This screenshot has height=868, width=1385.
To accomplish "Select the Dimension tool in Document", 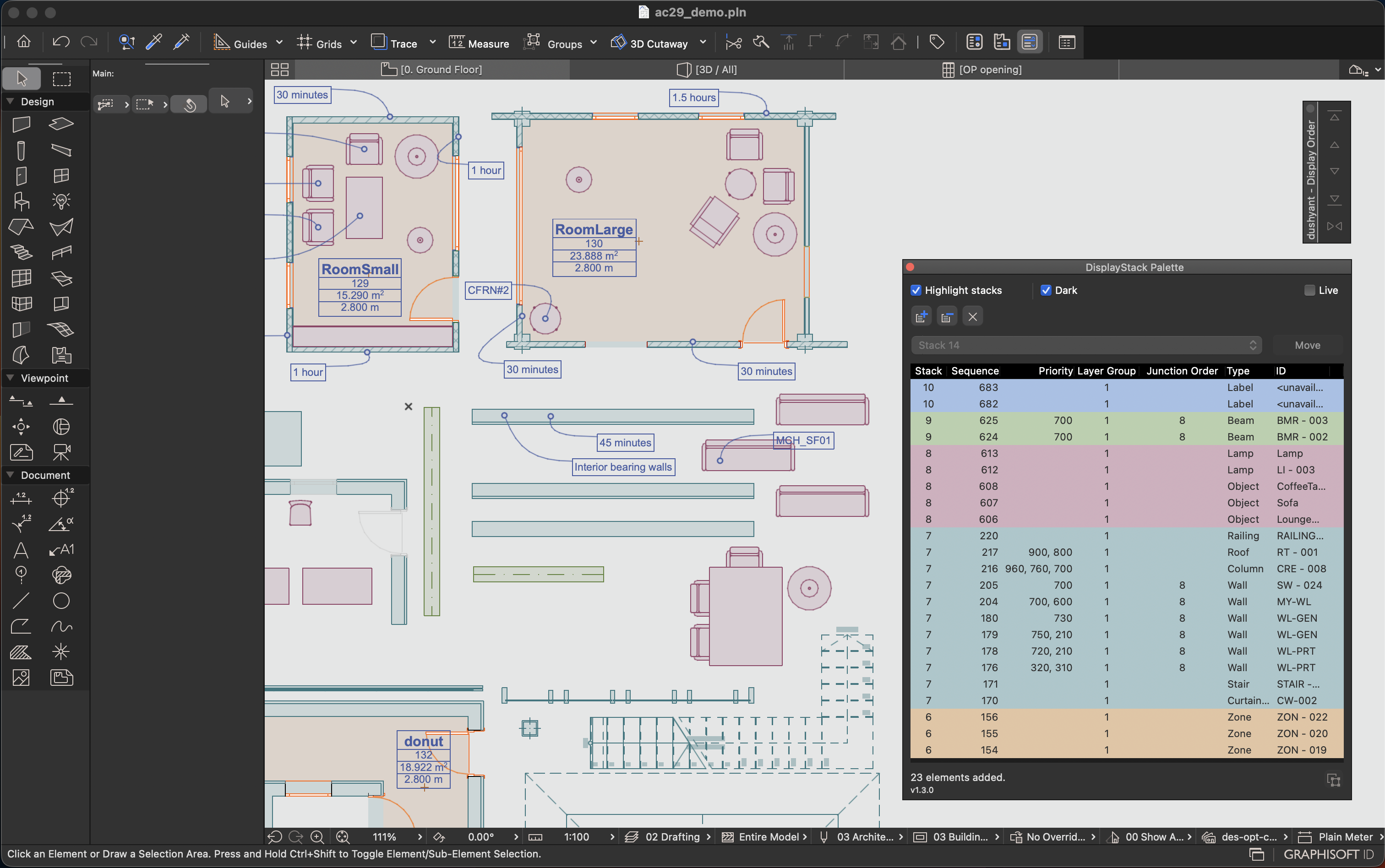I will click(21, 498).
